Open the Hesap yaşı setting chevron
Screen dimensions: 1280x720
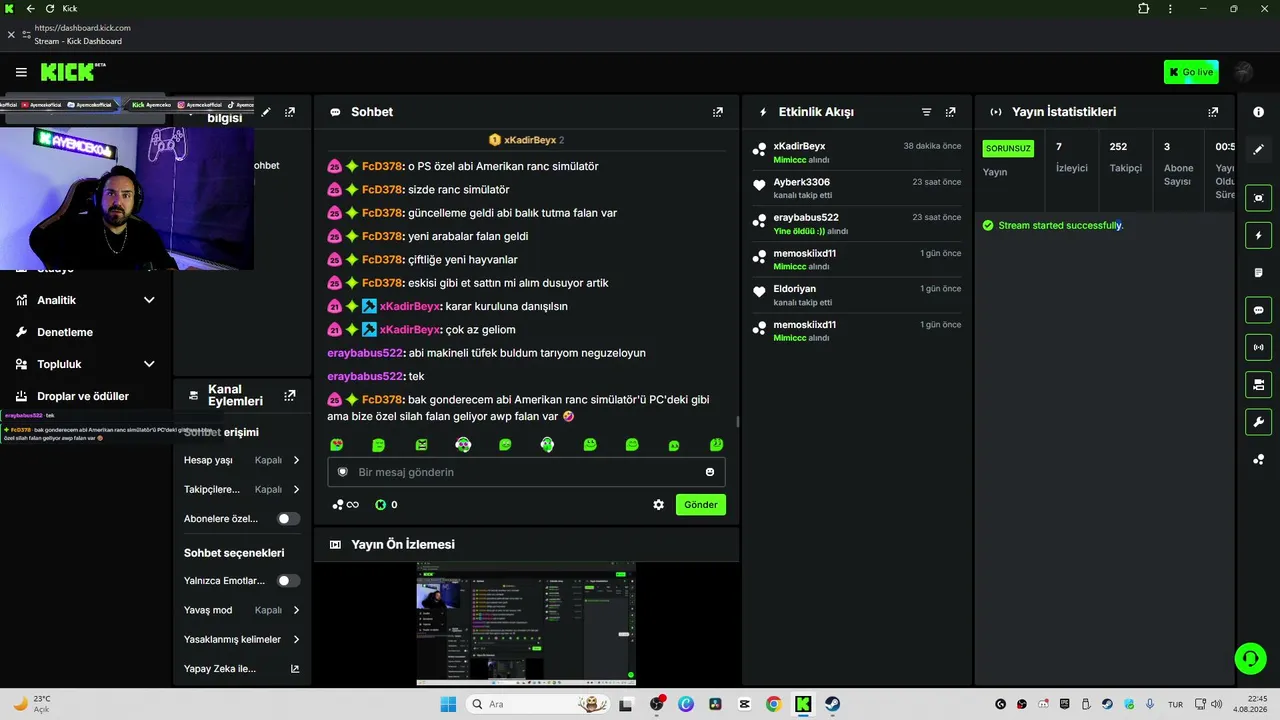296,460
